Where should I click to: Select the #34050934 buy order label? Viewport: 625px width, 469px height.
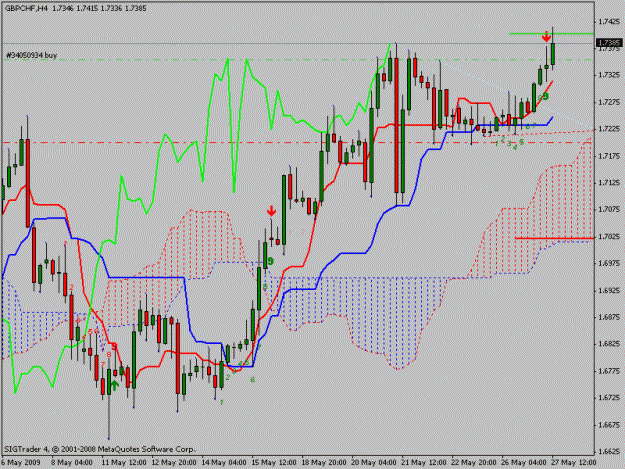tap(31, 55)
